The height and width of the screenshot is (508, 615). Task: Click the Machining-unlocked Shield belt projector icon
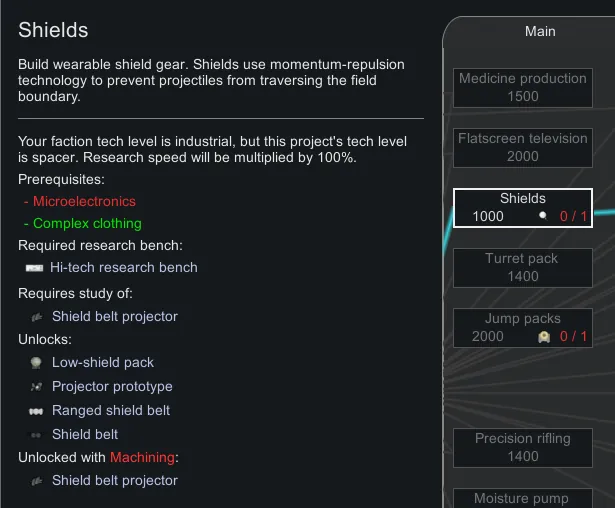[36, 481]
